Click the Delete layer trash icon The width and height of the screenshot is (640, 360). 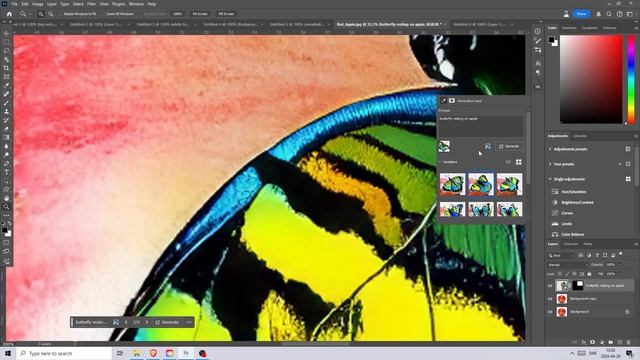629,342
